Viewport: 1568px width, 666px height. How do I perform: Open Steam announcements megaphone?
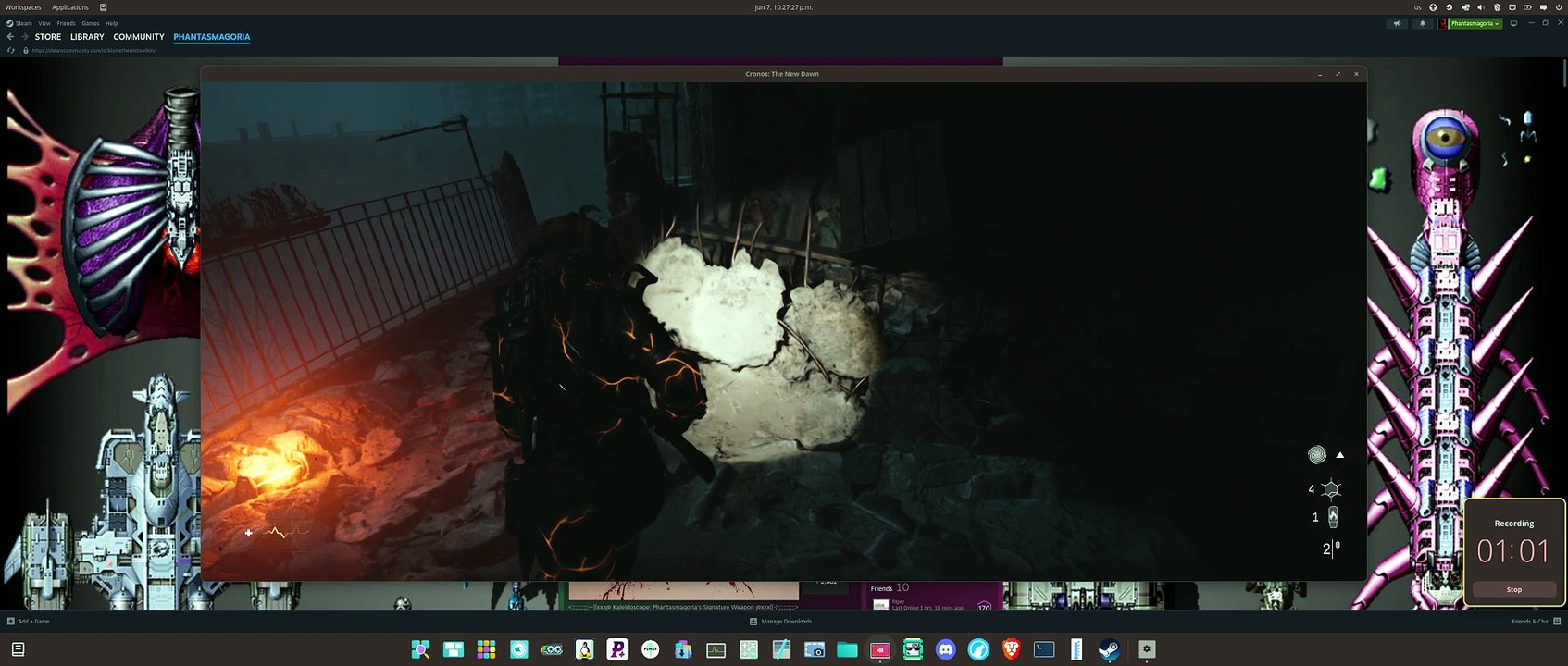click(x=1397, y=23)
